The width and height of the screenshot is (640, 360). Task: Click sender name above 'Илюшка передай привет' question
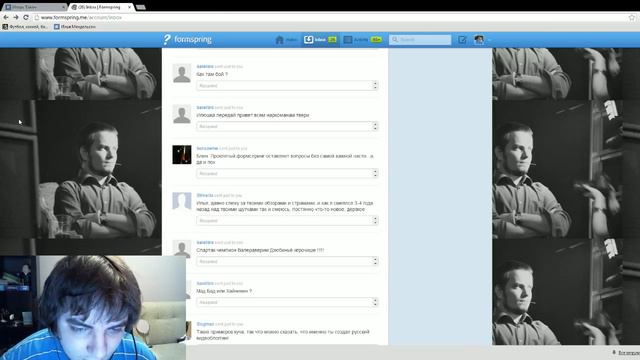205,107
